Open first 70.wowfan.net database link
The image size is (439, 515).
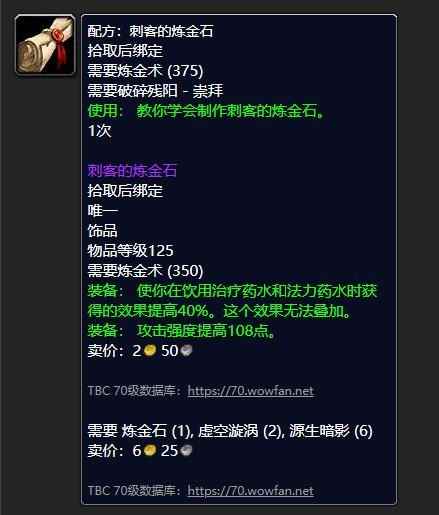coord(251,391)
